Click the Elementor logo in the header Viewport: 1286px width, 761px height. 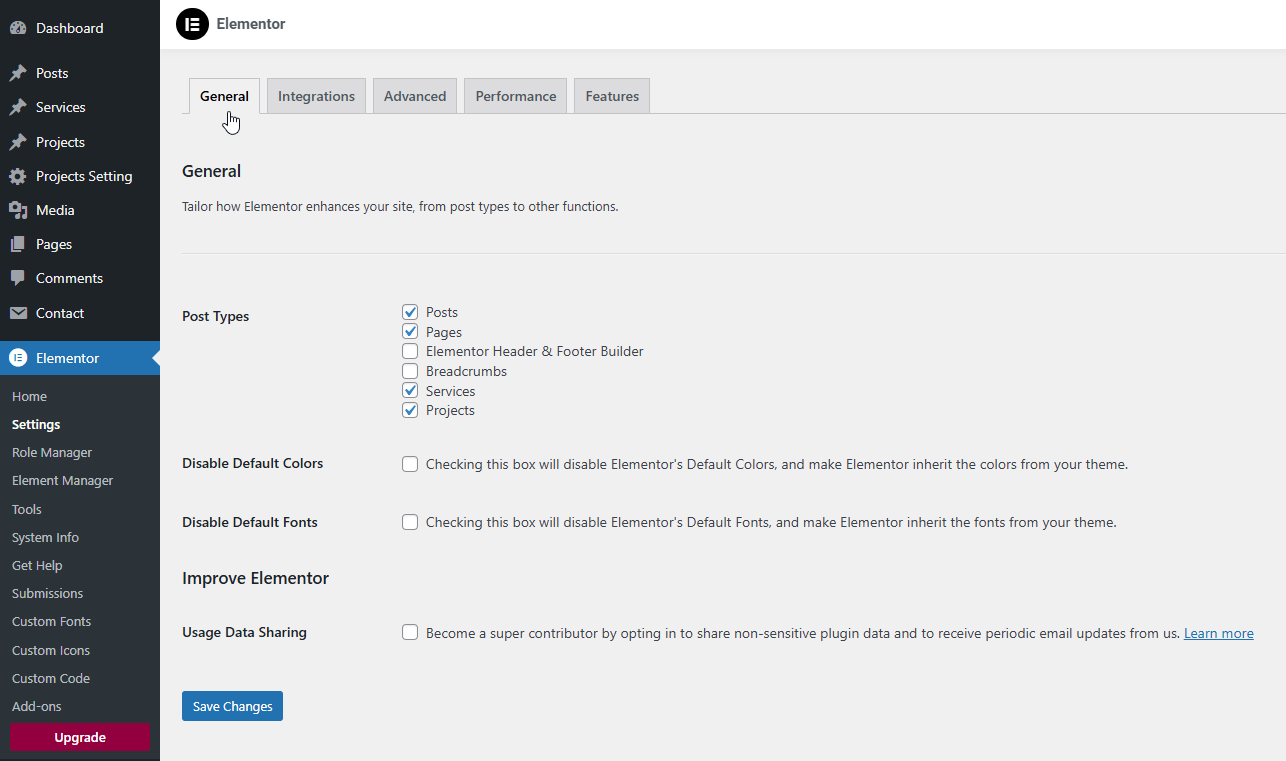[192, 24]
